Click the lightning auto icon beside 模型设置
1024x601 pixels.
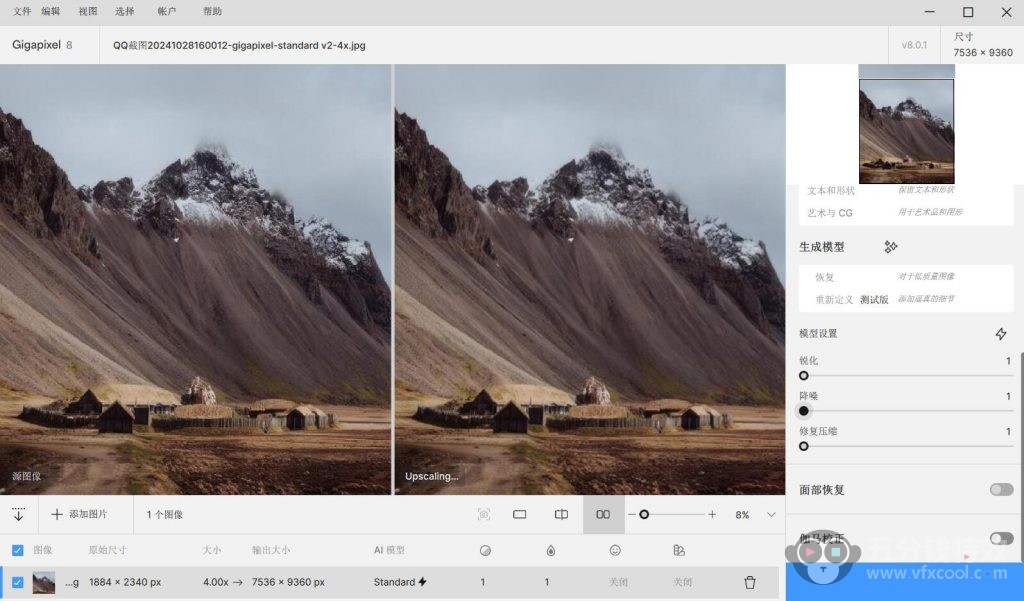1000,334
